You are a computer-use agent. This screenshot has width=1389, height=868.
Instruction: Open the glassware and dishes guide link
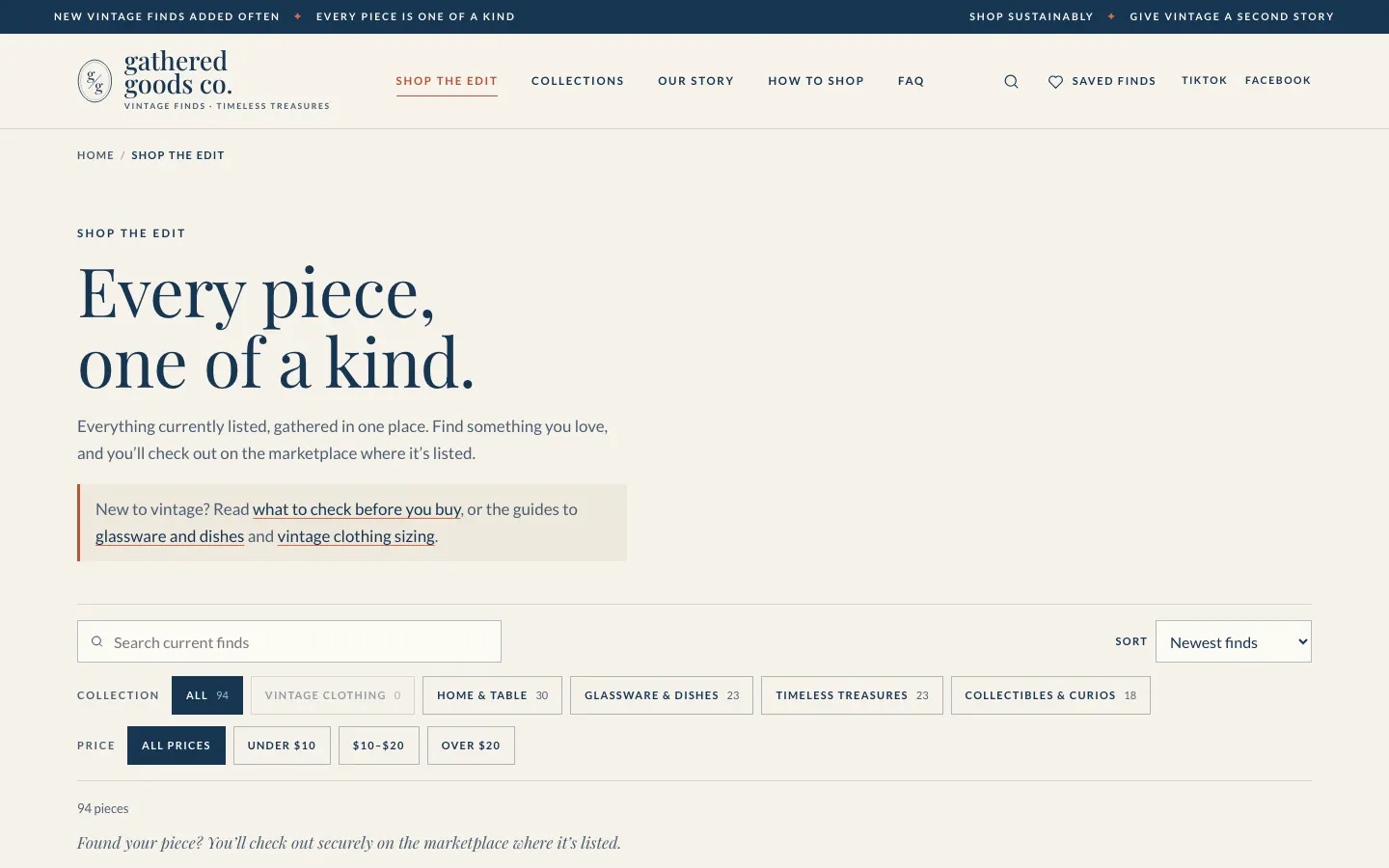pyautogui.click(x=170, y=536)
